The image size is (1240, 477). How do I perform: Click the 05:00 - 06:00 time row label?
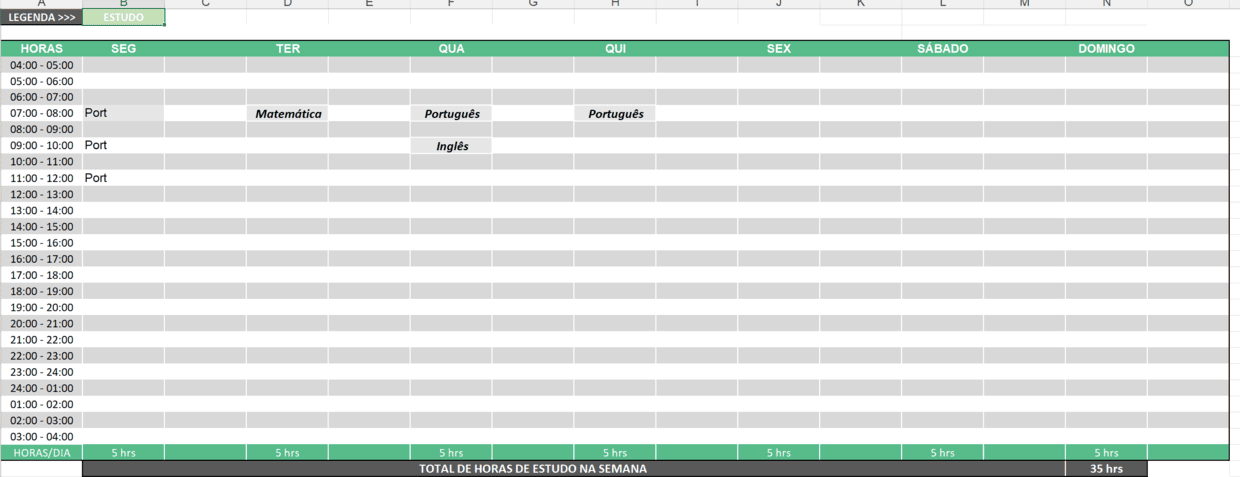tap(42, 81)
